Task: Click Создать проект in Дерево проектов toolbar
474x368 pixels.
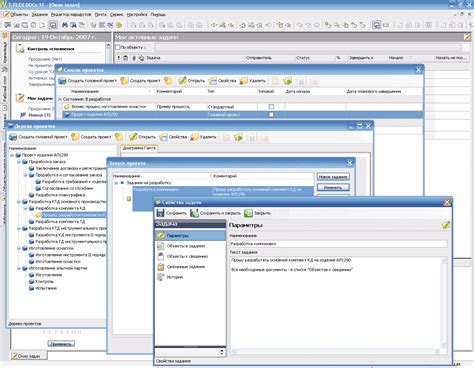Action: point(92,137)
